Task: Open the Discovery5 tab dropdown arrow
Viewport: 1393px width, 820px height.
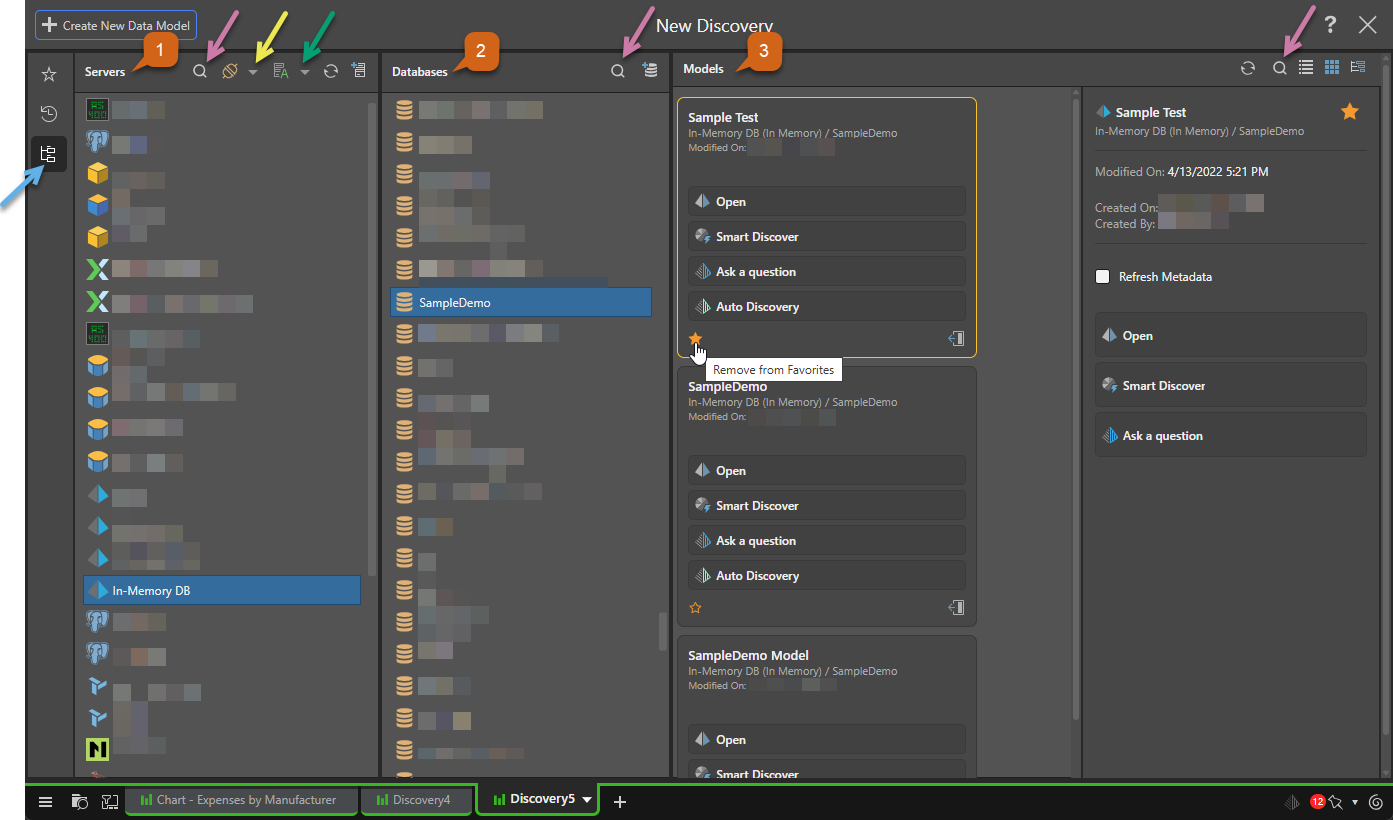Action: (x=587, y=800)
